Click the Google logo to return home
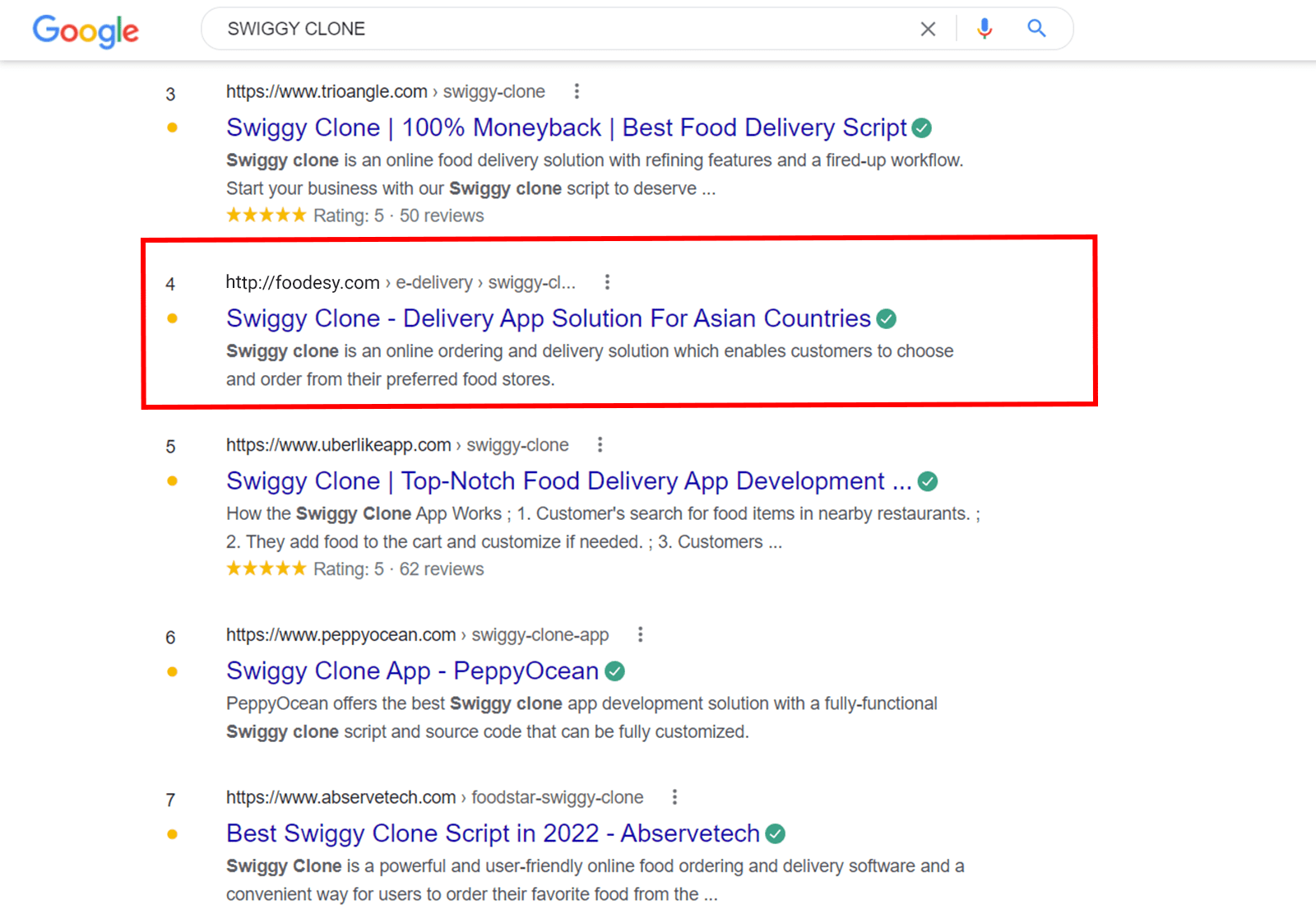The image size is (1316, 905). (85, 30)
